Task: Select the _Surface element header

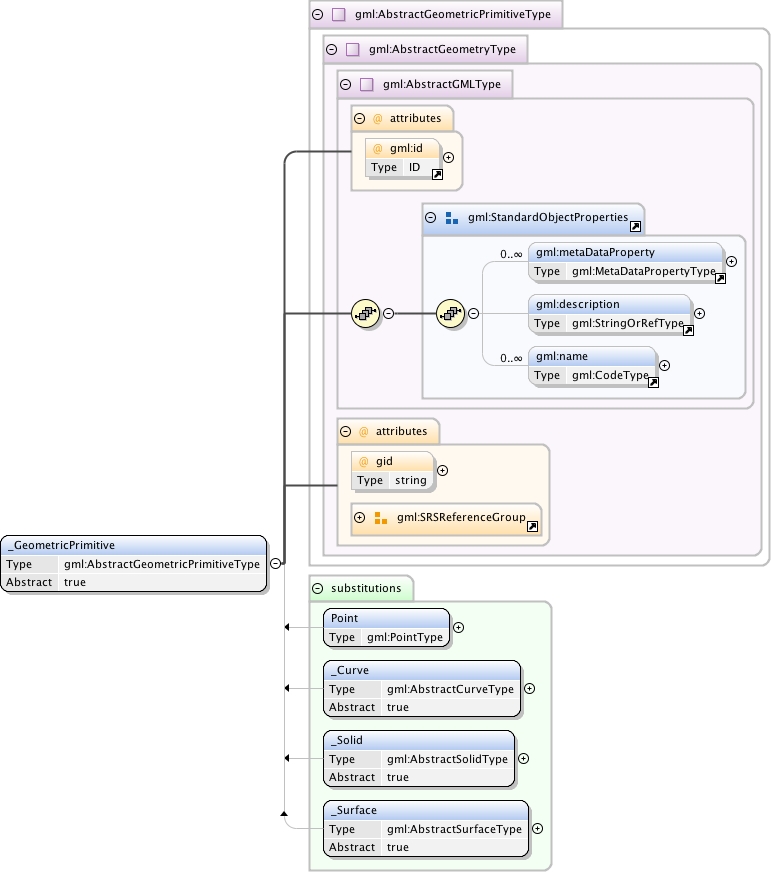Action: coord(426,811)
